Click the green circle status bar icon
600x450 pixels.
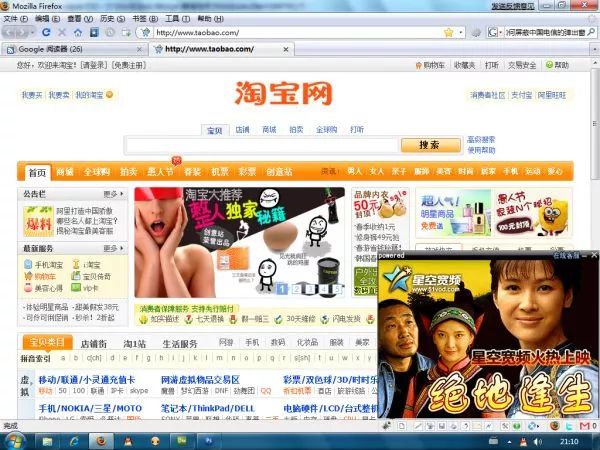[x=517, y=426]
